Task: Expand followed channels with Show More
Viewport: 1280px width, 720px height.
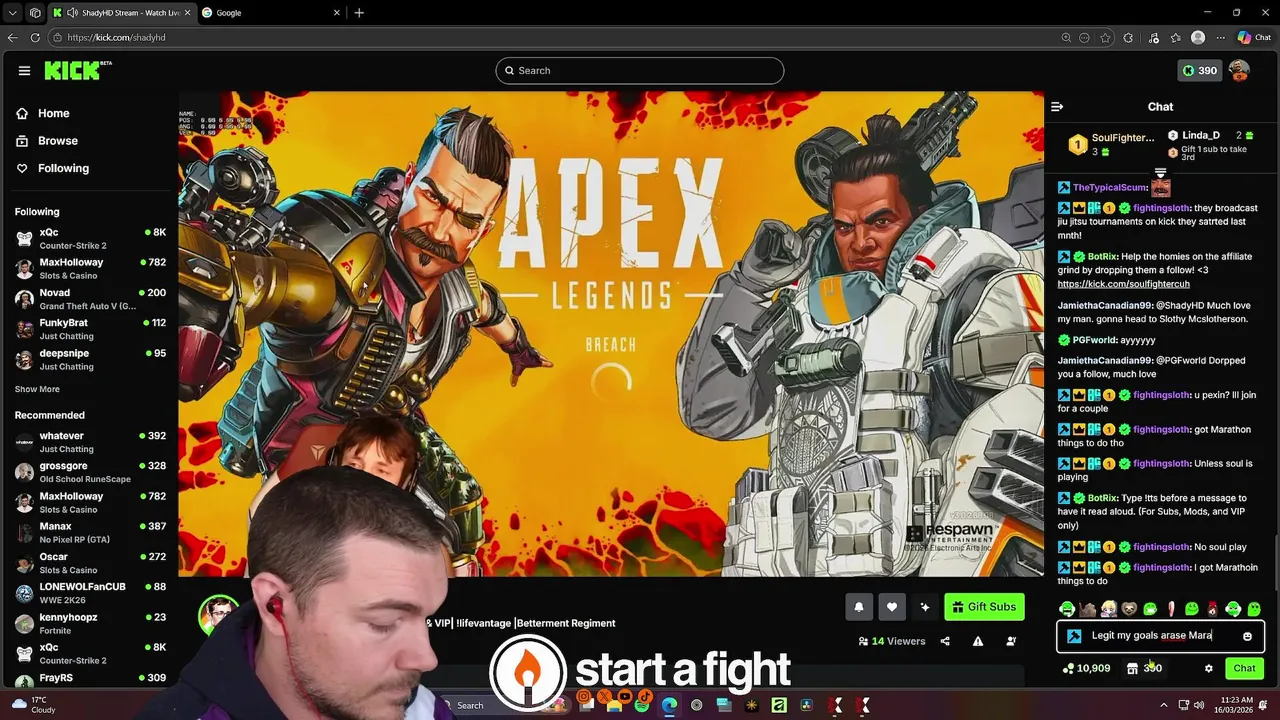Action: (x=37, y=389)
